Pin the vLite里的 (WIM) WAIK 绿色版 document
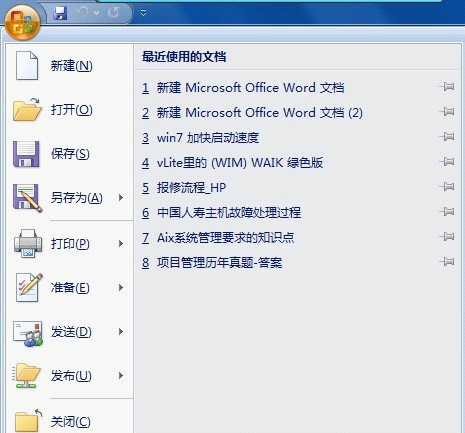 coord(447,162)
